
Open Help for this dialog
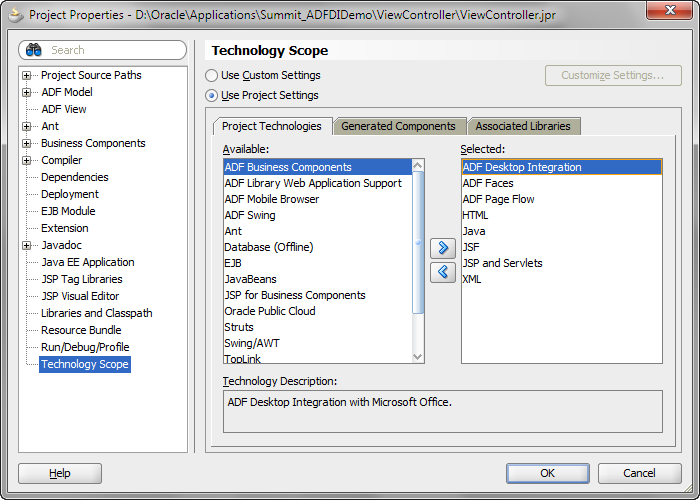(x=60, y=473)
